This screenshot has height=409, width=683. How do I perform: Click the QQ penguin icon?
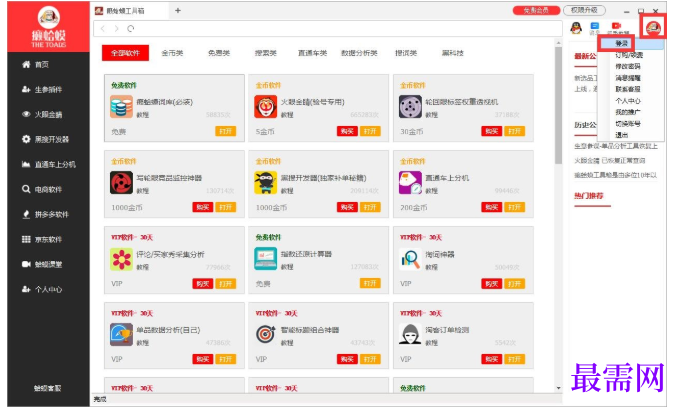click(x=576, y=28)
